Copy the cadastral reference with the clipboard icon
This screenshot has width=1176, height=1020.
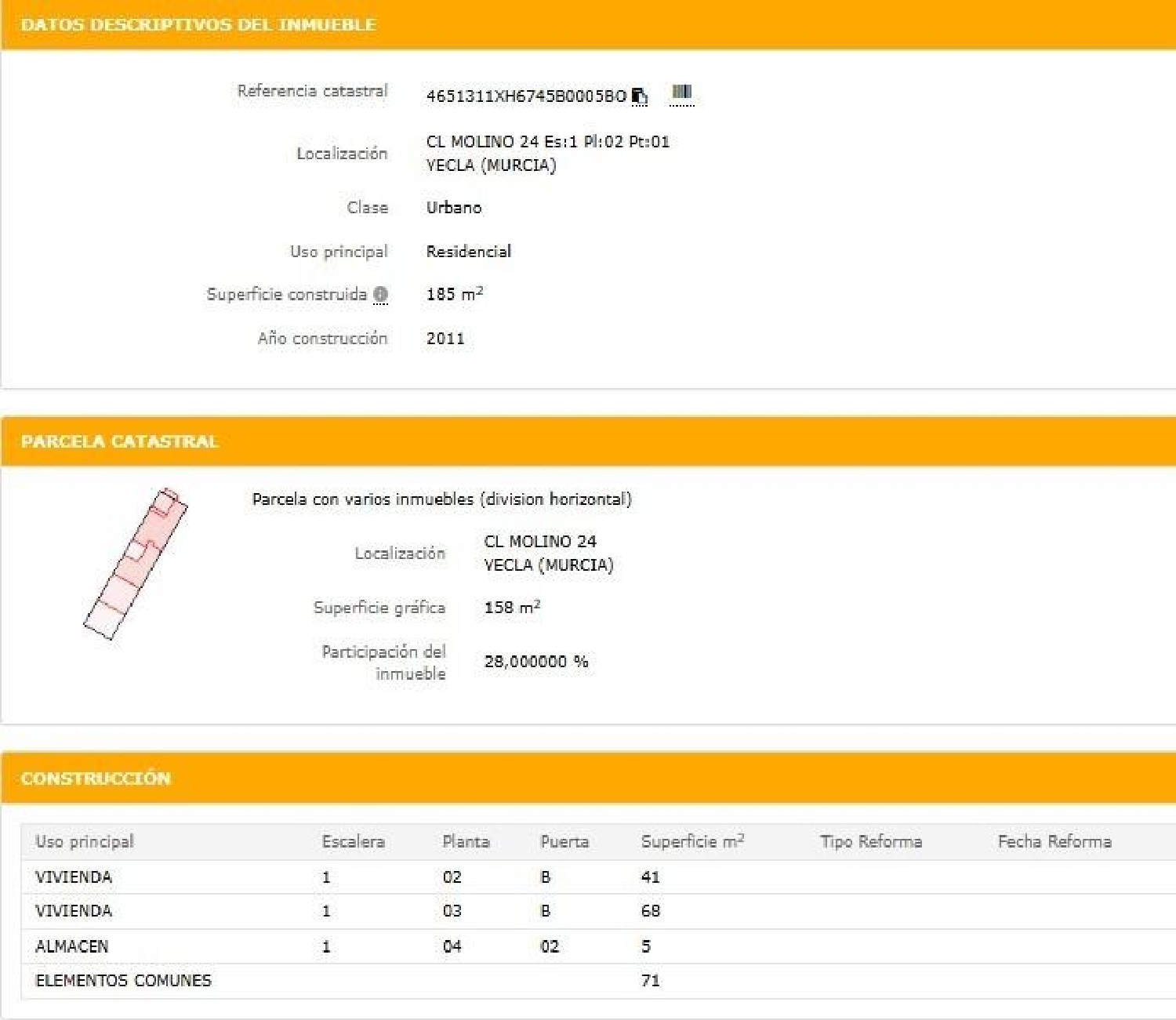[x=640, y=96]
